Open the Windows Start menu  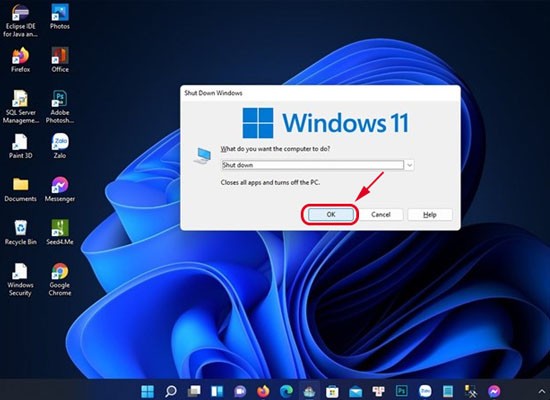[x=147, y=391]
